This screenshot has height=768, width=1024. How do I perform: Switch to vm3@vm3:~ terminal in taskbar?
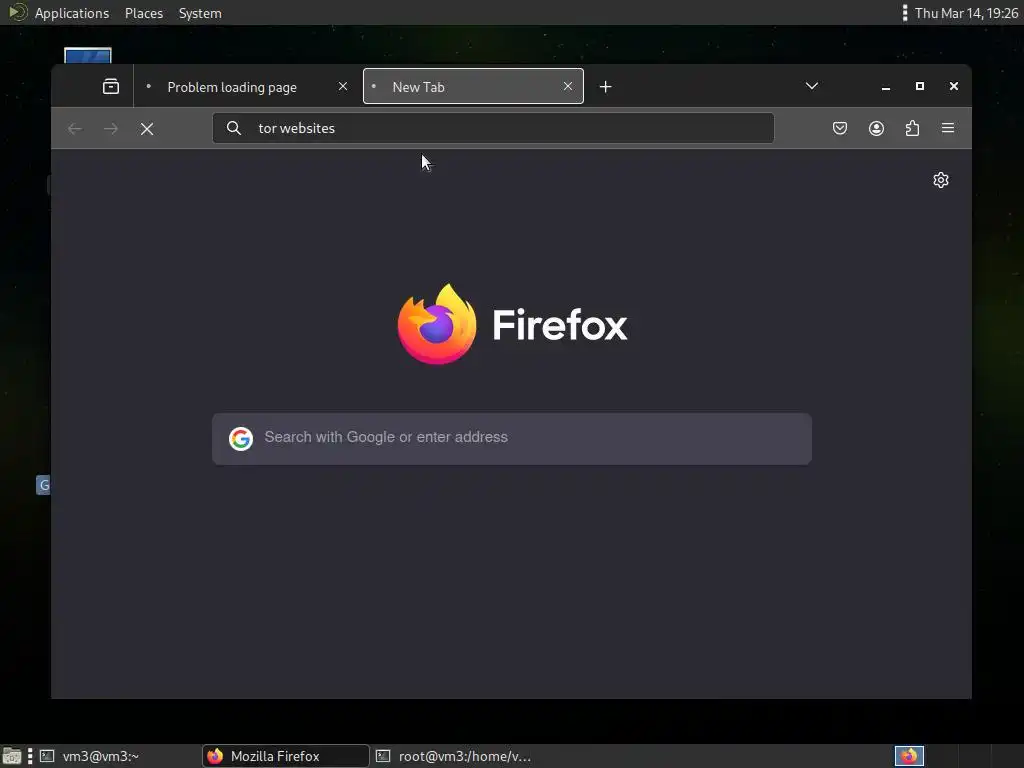point(118,756)
